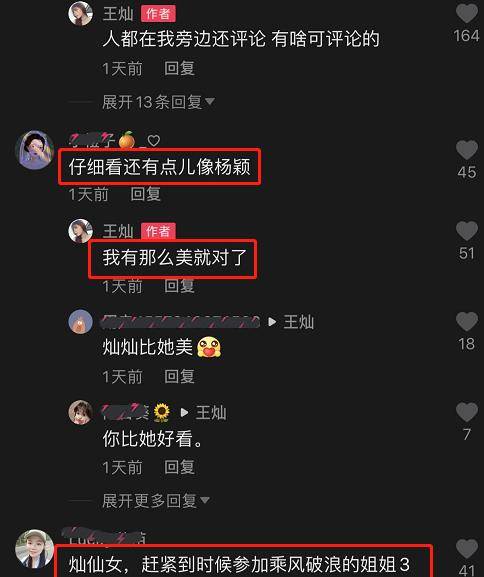
Task: Reply to 我有那么美就对了 comment
Action: (179, 286)
